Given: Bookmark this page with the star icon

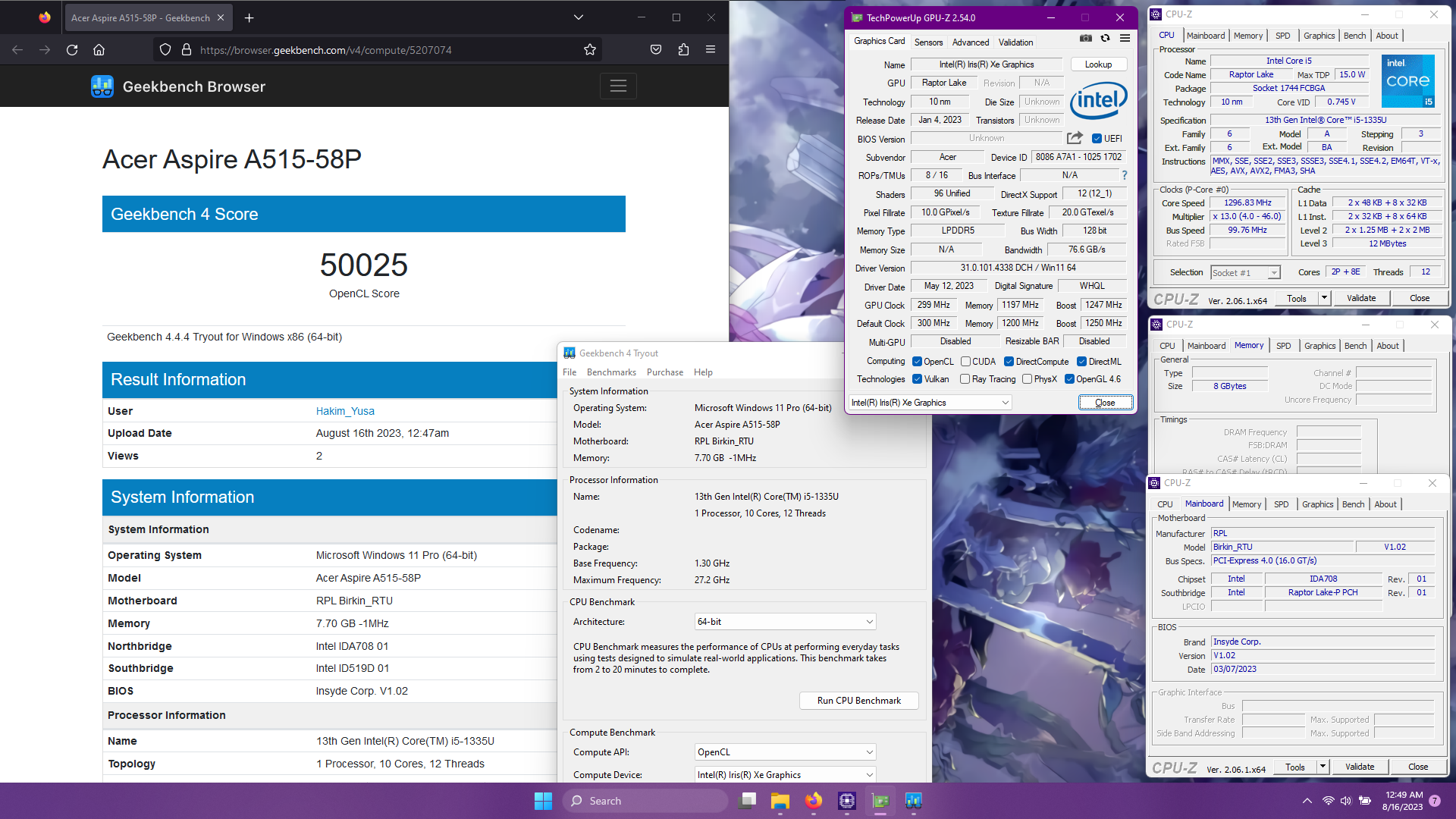Looking at the screenshot, I should tap(590, 50).
